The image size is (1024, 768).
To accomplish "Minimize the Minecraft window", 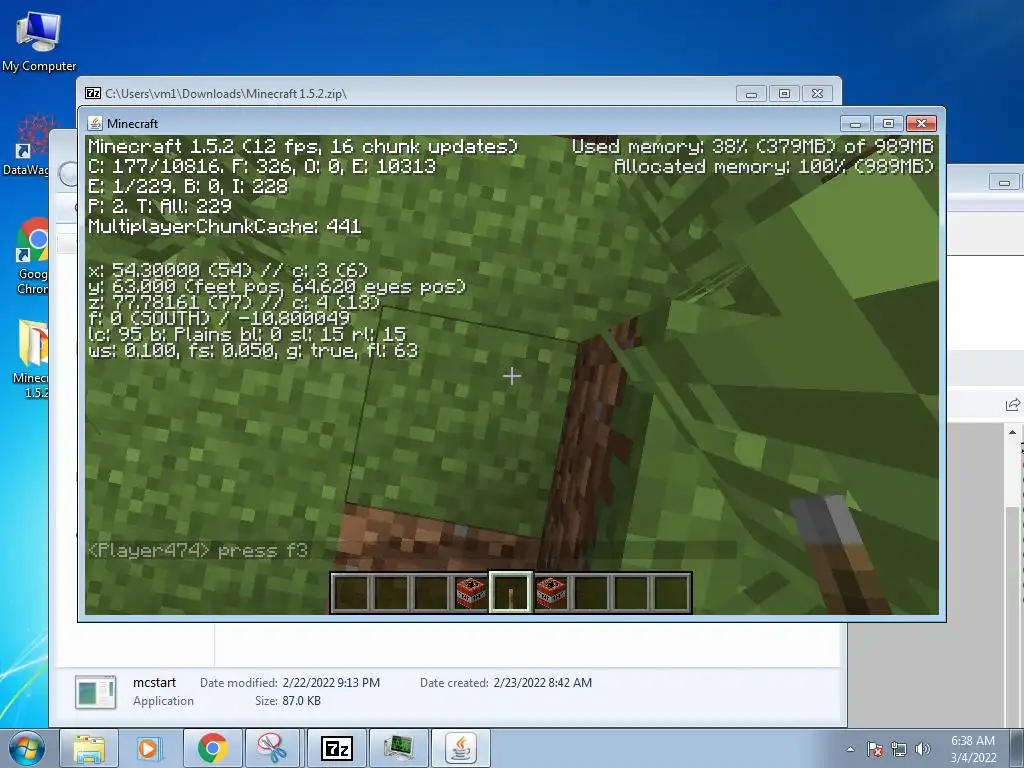I will (x=855, y=123).
